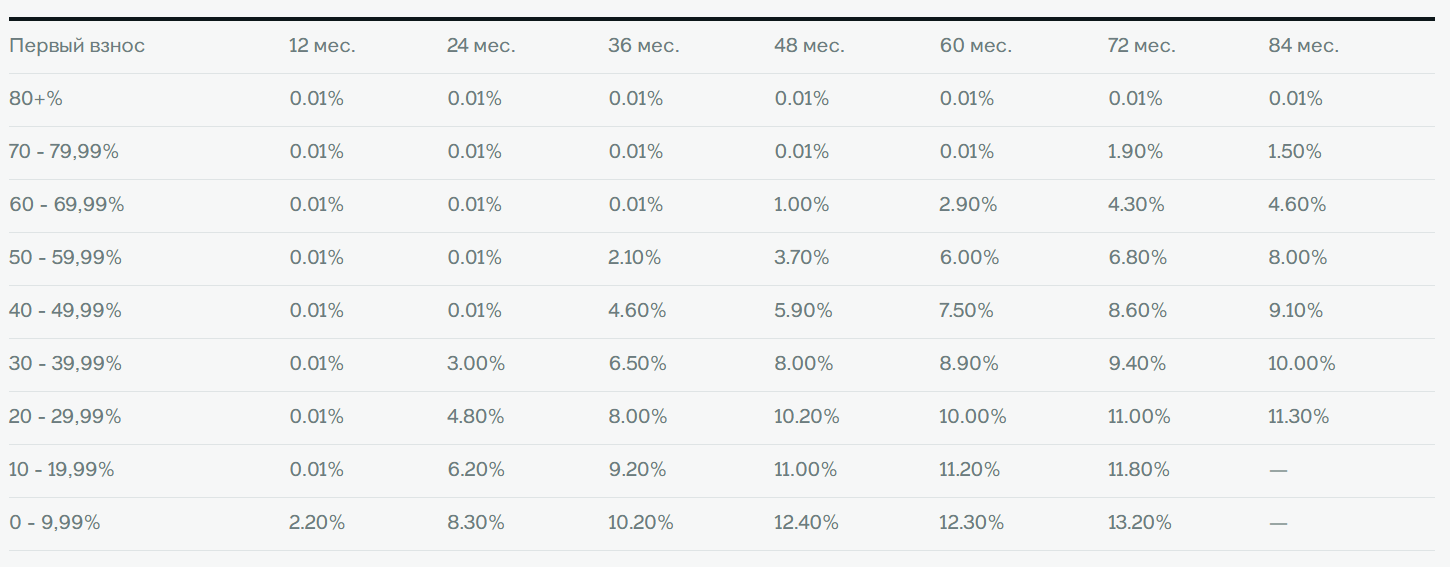
Task: Select the "12 мес." column header
Action: (x=322, y=46)
